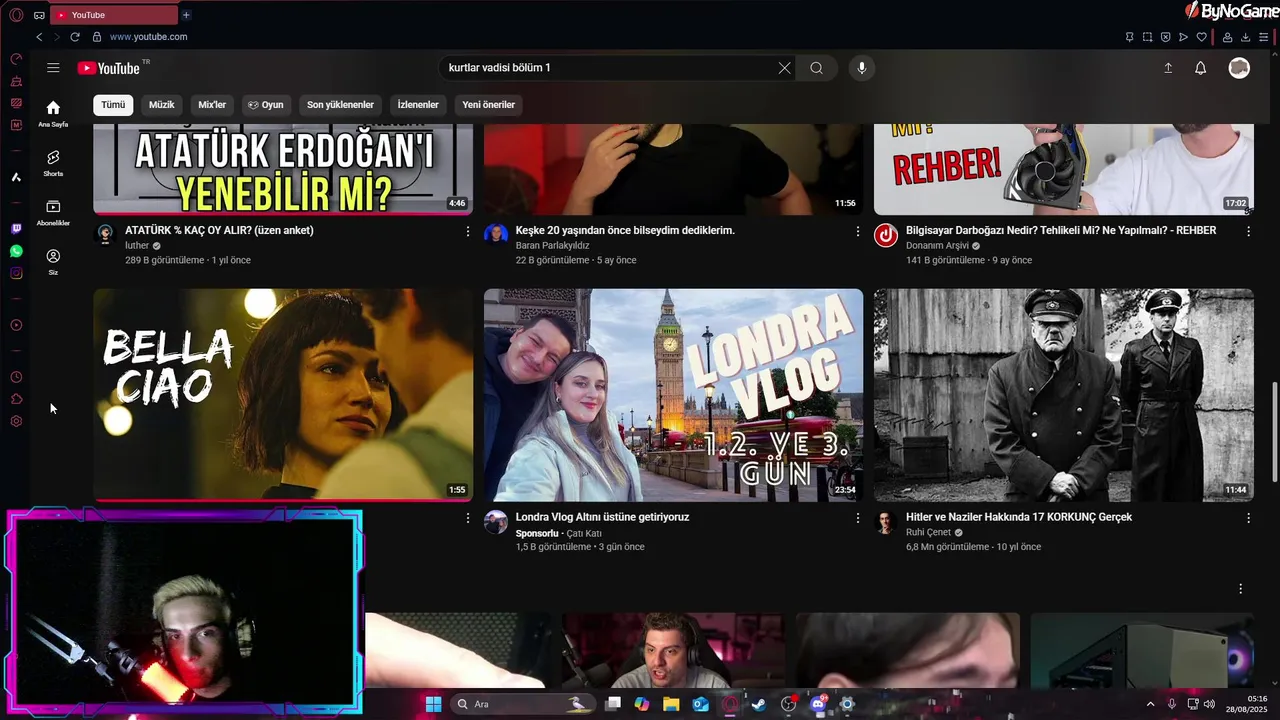Open Instagram in the Opera GX sidebar
This screenshot has height=720, width=1280.
(16, 273)
